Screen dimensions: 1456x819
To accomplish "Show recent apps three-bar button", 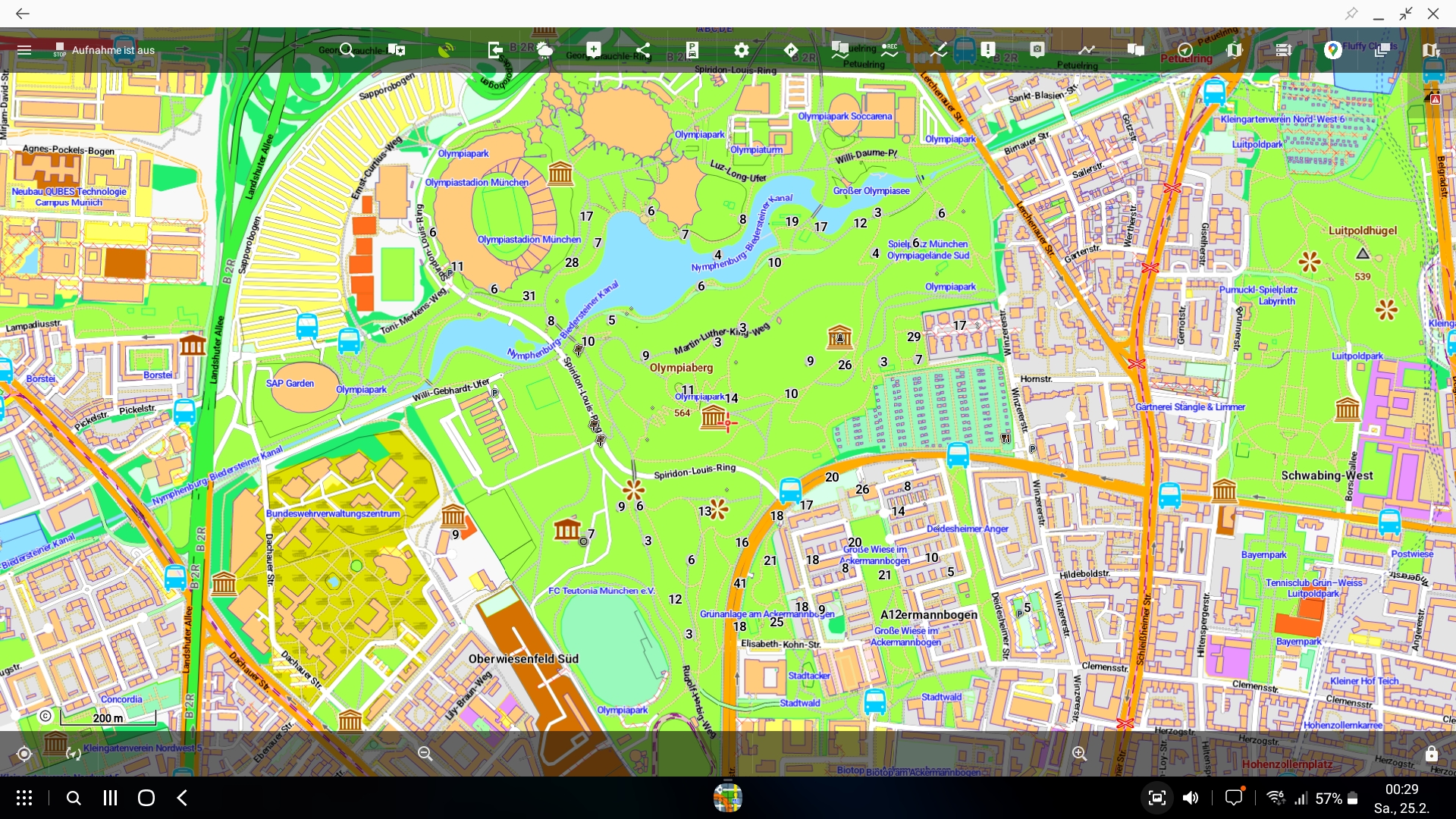I will click(x=110, y=798).
